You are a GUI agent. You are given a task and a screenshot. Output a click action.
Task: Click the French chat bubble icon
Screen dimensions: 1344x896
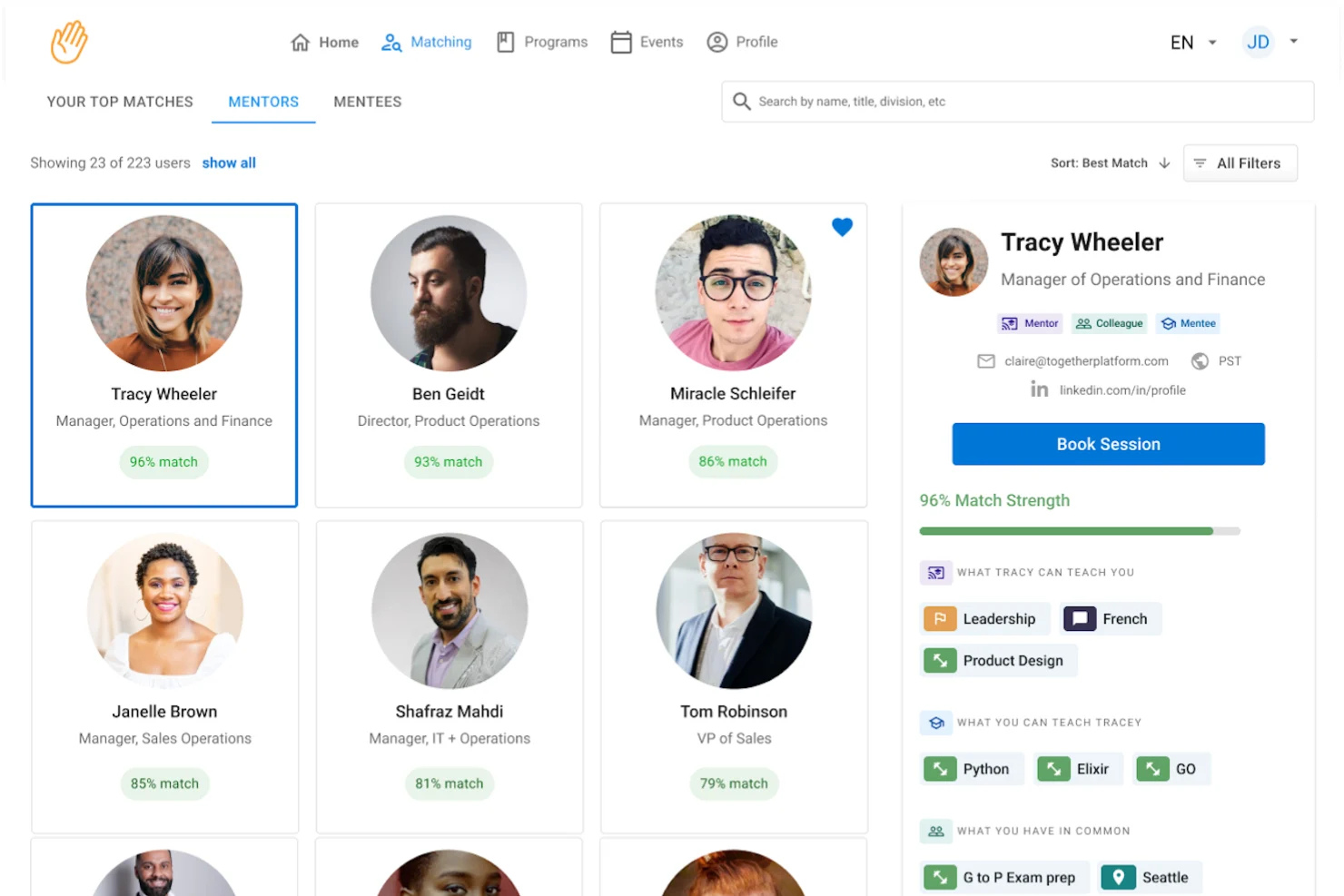coord(1080,619)
